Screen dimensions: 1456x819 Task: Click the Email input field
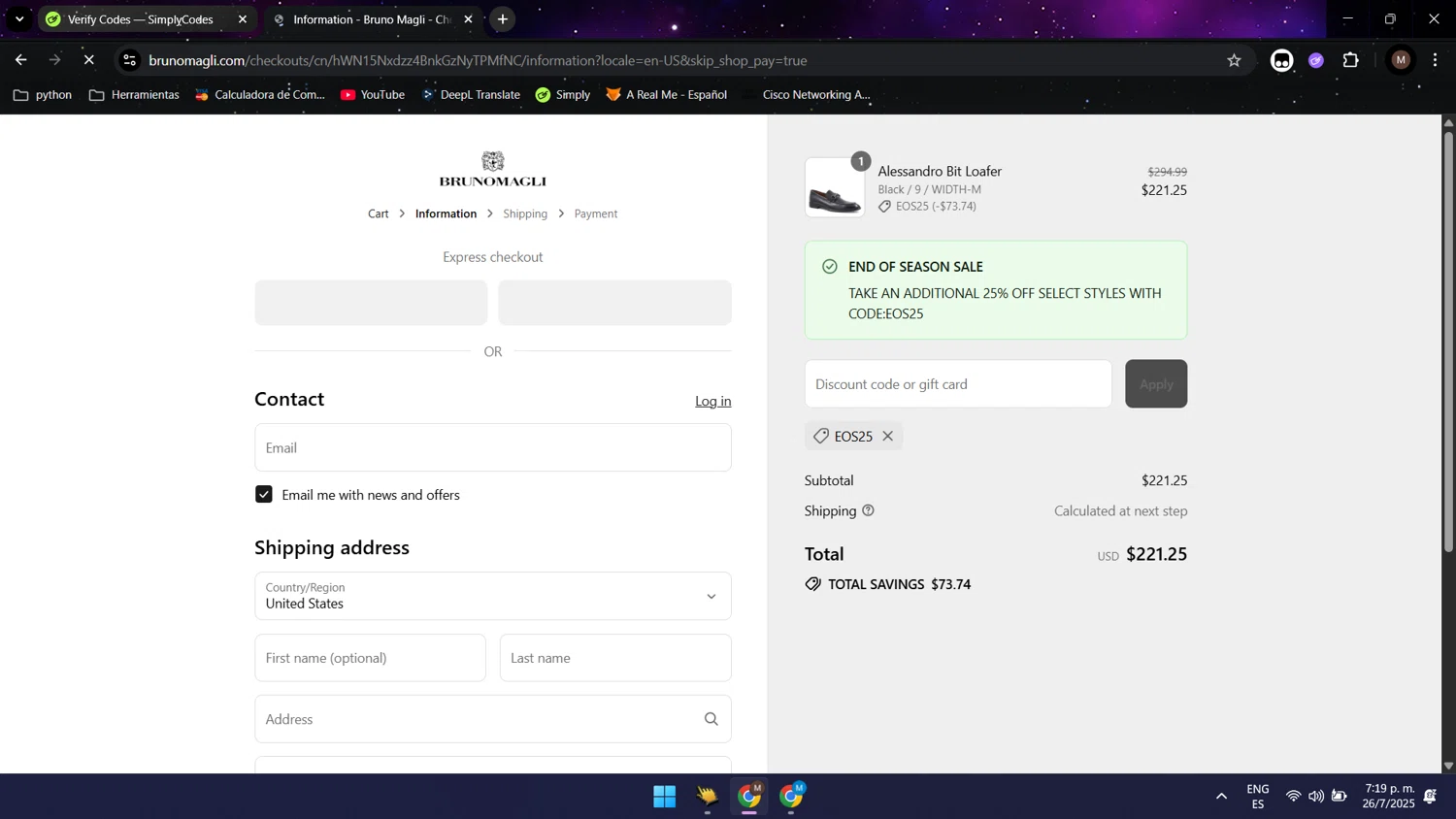tap(493, 447)
